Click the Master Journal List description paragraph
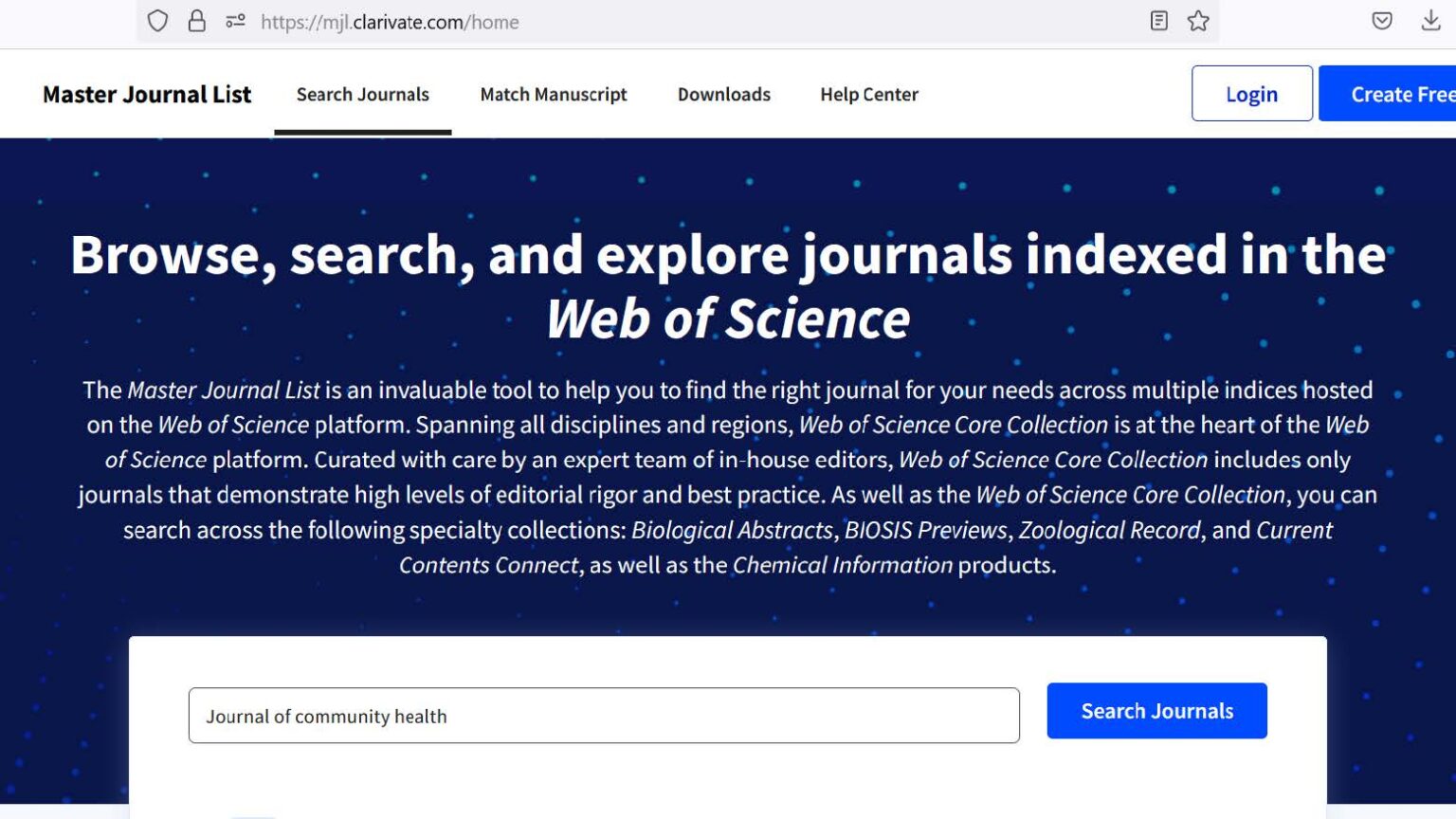1456x819 pixels. (x=728, y=477)
